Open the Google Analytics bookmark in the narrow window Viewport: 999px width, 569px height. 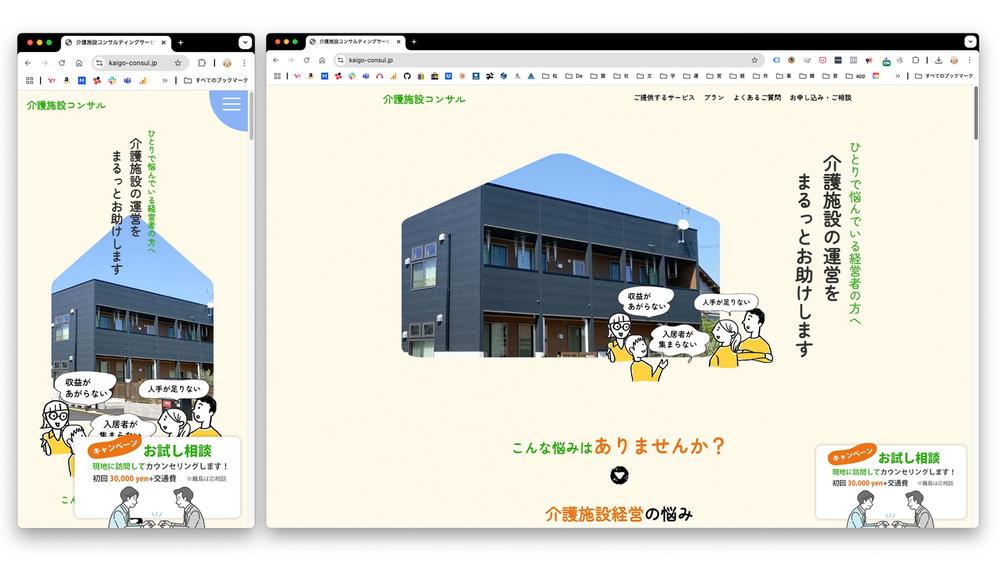tap(143, 80)
